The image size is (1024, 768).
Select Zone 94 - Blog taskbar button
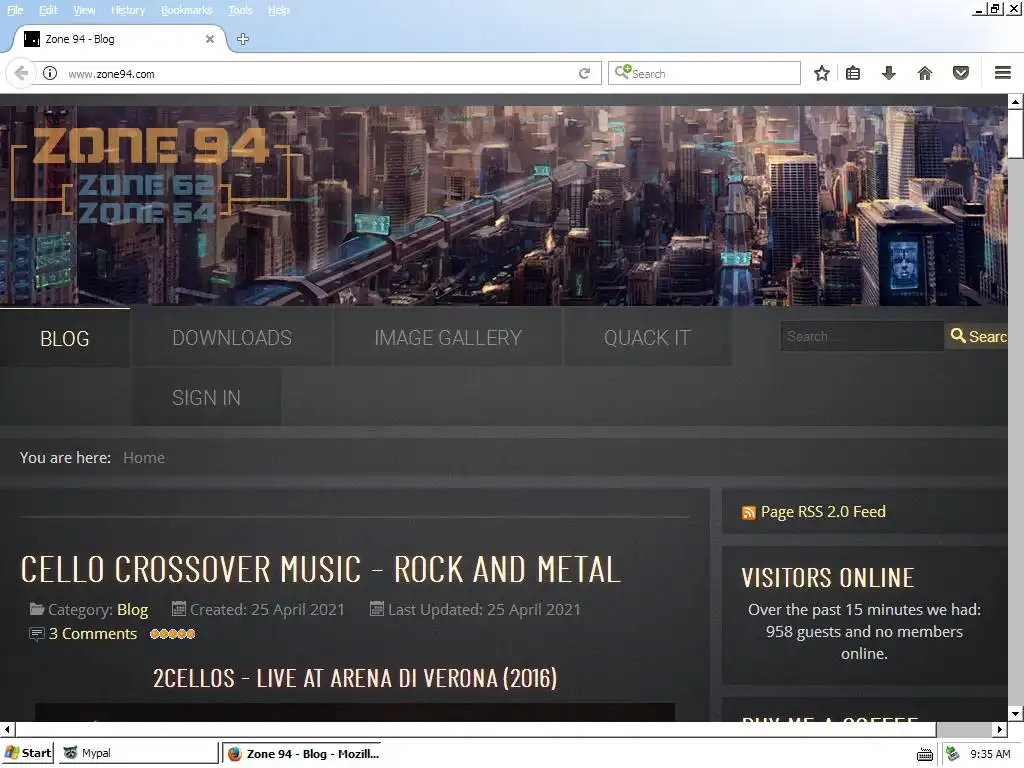[304, 753]
